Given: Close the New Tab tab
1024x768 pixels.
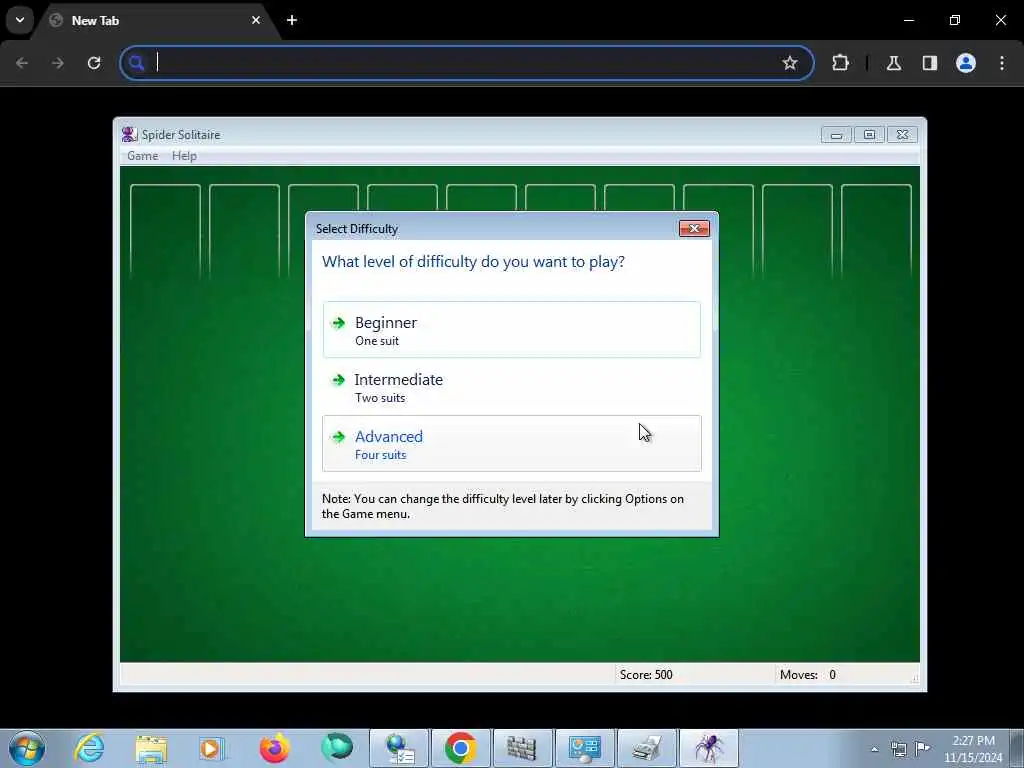Looking at the screenshot, I should coord(256,20).
